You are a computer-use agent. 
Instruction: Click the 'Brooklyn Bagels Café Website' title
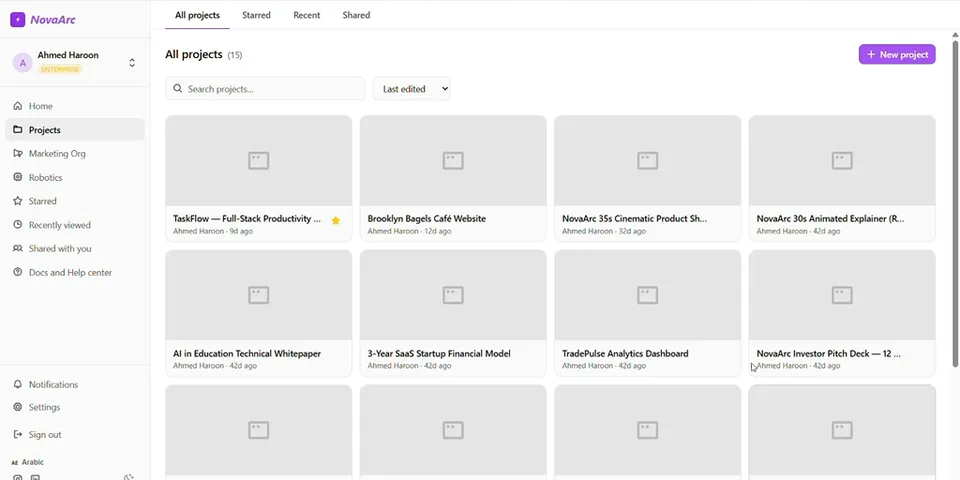point(427,219)
